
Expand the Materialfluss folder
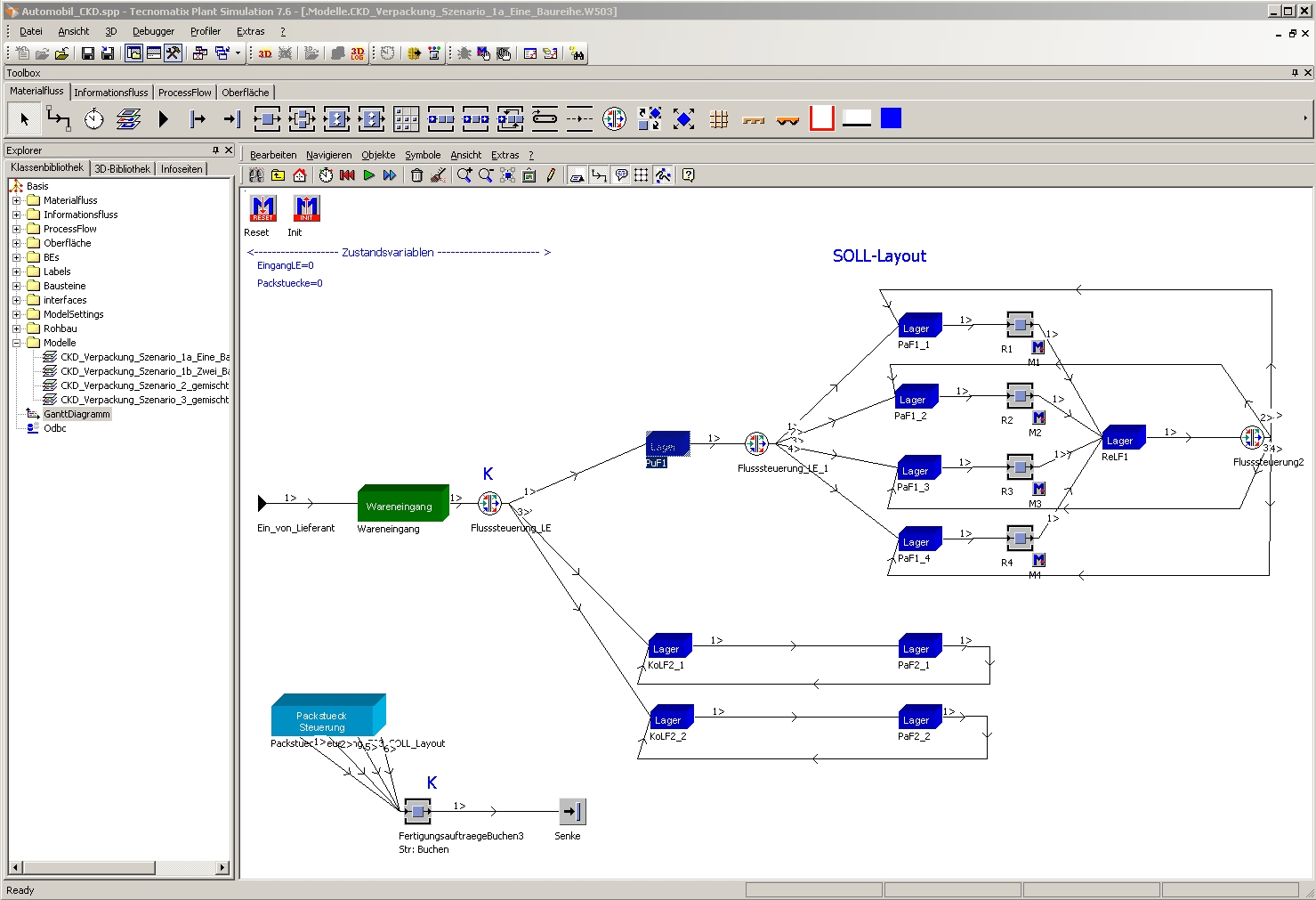[x=16, y=200]
